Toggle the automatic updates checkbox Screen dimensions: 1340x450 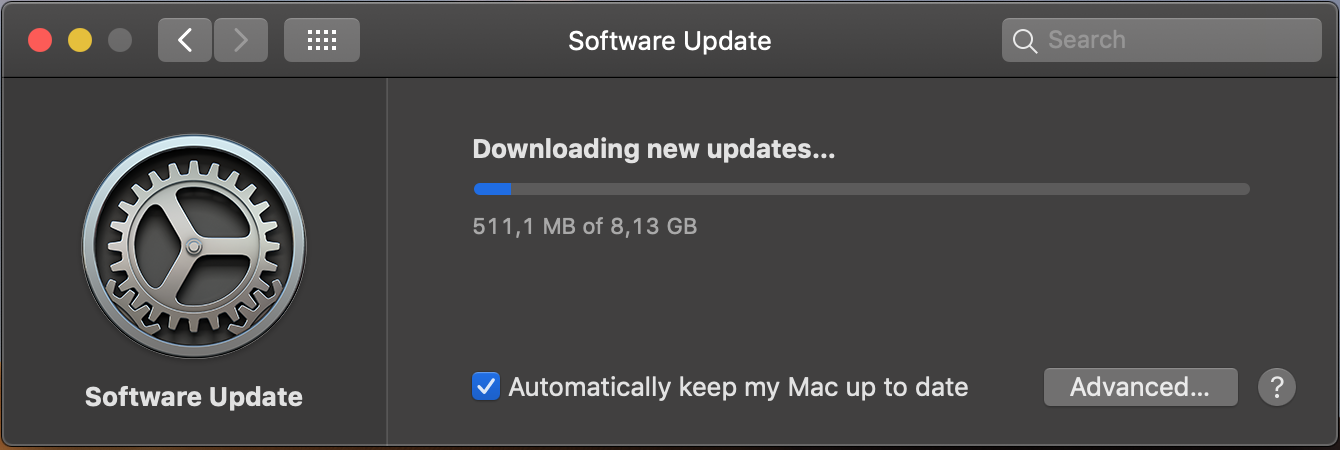click(485, 387)
